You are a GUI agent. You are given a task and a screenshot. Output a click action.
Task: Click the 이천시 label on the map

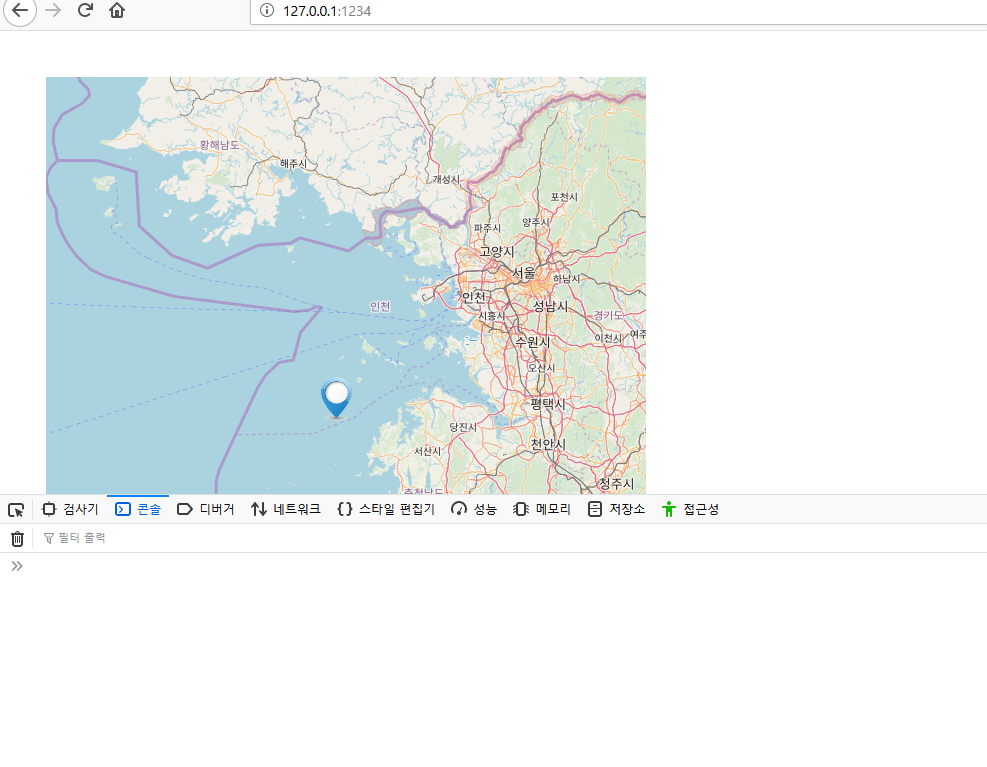coord(608,338)
